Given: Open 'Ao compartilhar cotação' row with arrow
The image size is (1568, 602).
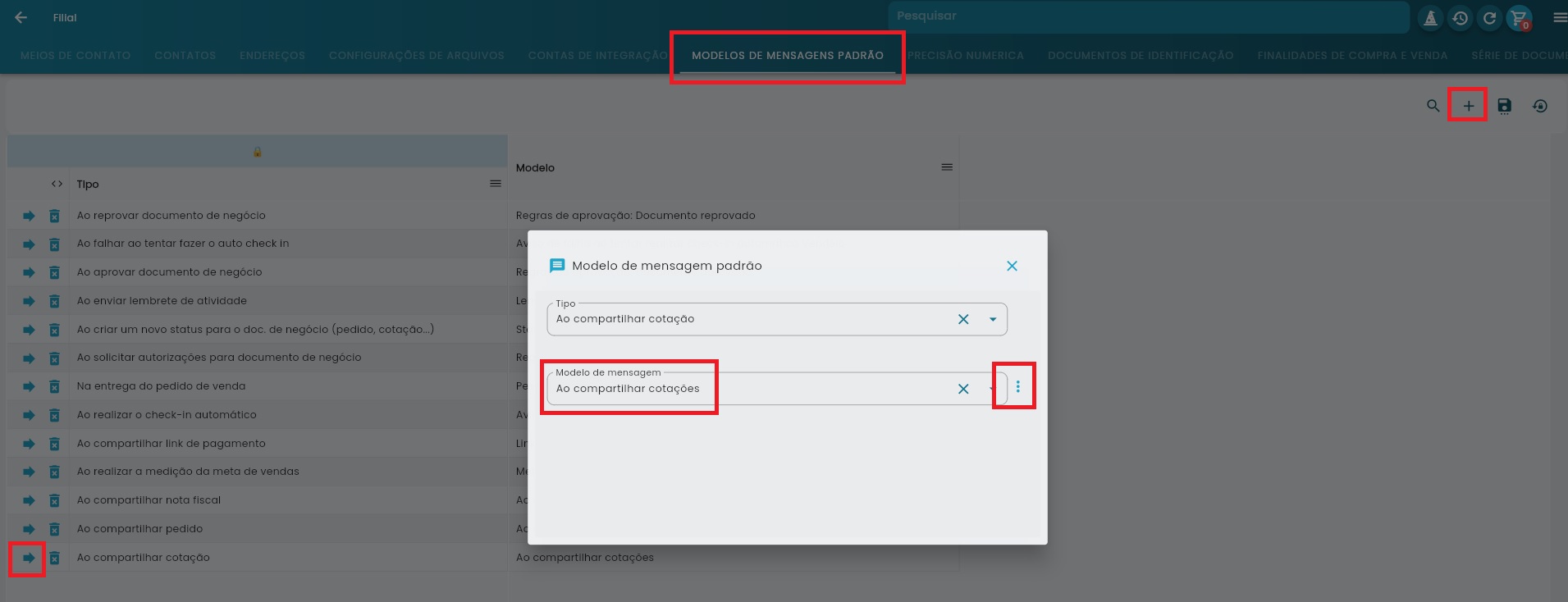Looking at the screenshot, I should (29, 558).
